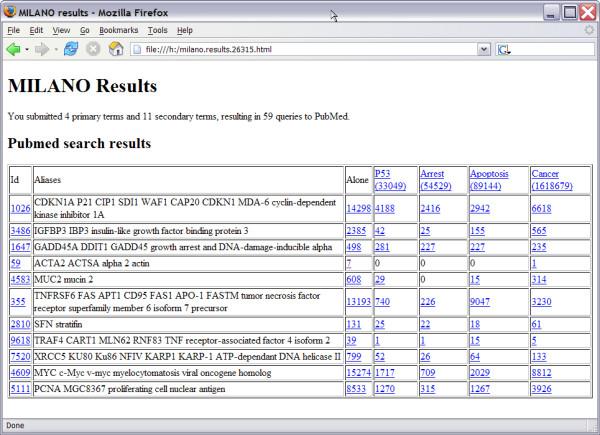
Task: Click the Apoptosis (89144) column header link
Action: 489,180
